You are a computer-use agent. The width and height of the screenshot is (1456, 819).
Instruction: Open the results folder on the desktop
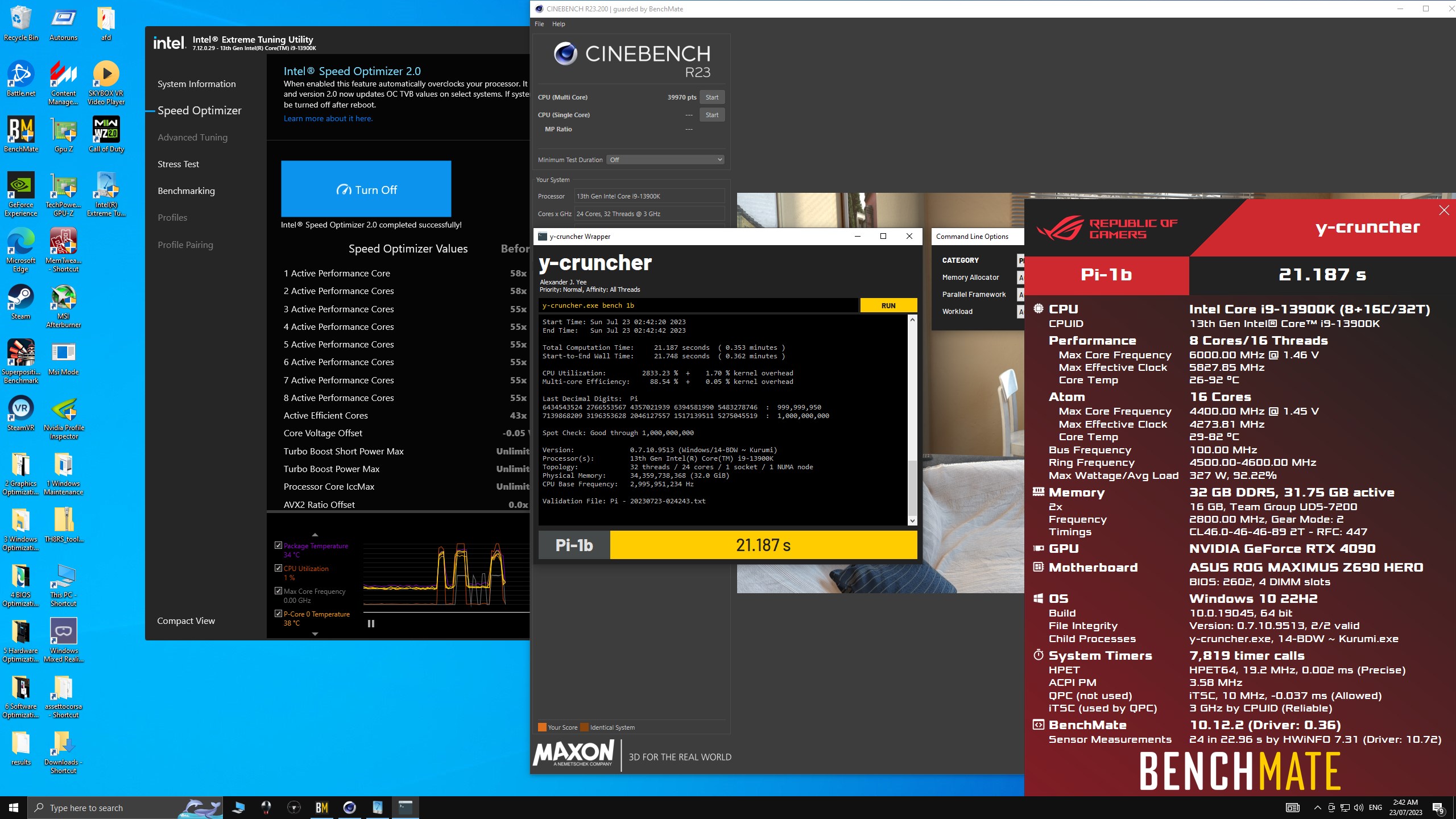point(21,748)
